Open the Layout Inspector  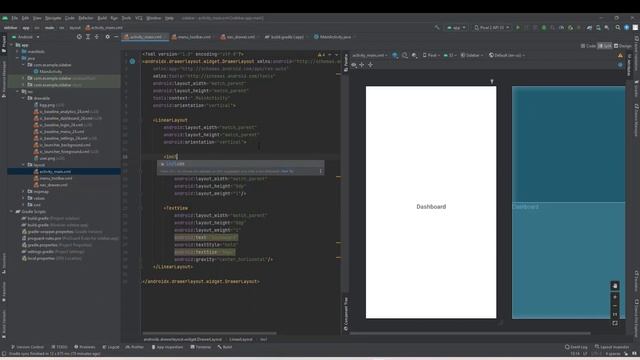tap(612, 347)
